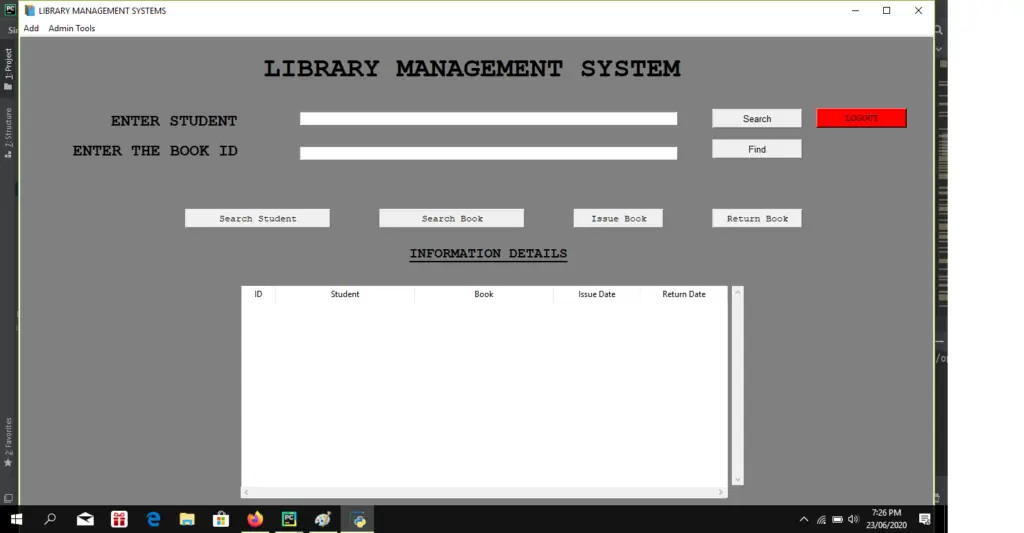Minimize the Library Management window

856,10
